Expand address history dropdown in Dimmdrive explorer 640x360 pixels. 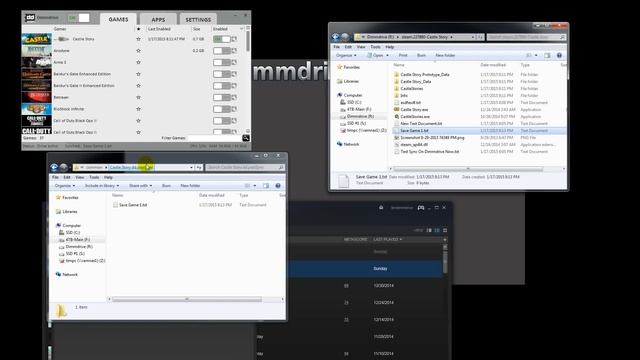tap(473, 37)
